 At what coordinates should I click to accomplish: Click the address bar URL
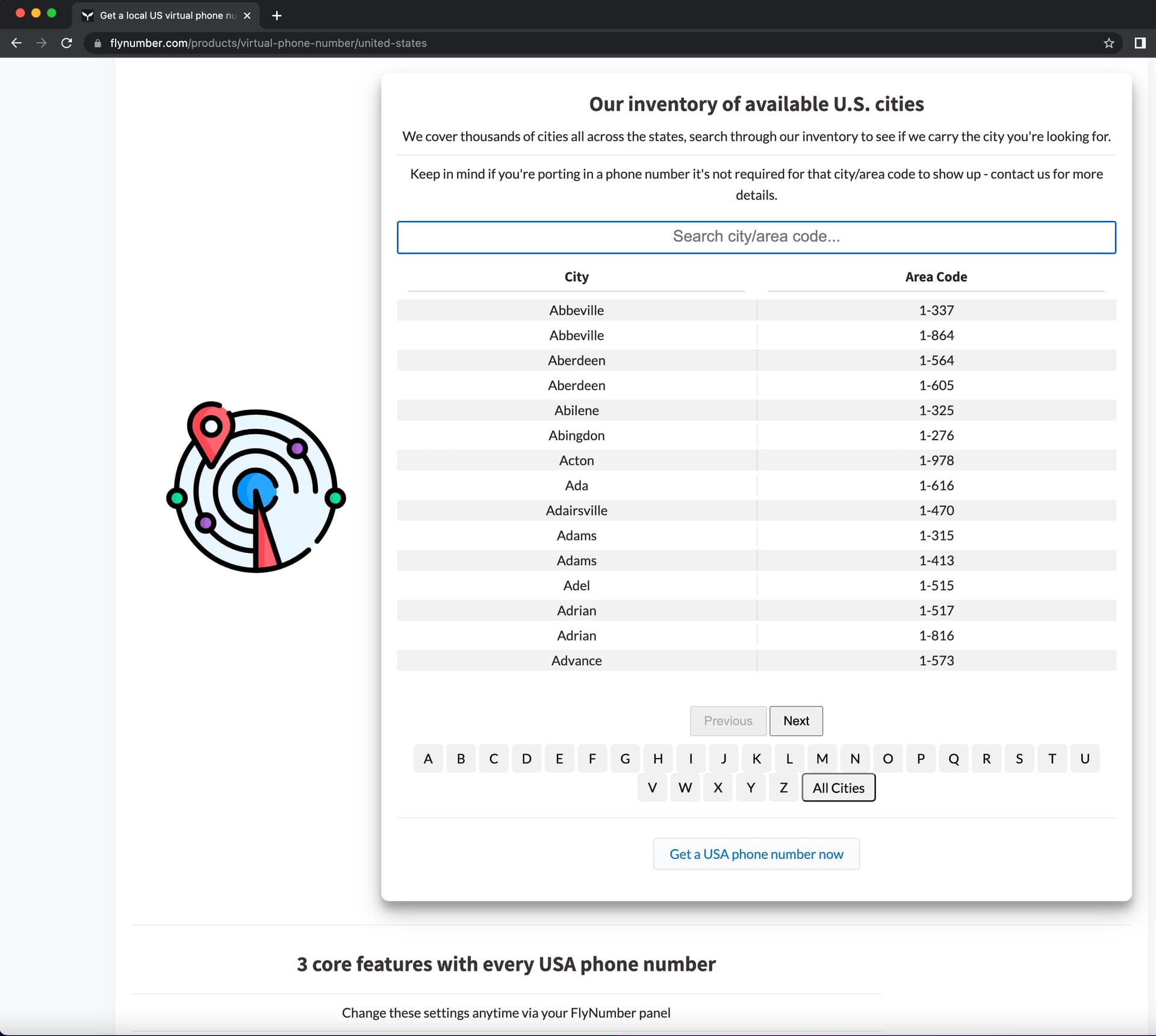[x=268, y=43]
